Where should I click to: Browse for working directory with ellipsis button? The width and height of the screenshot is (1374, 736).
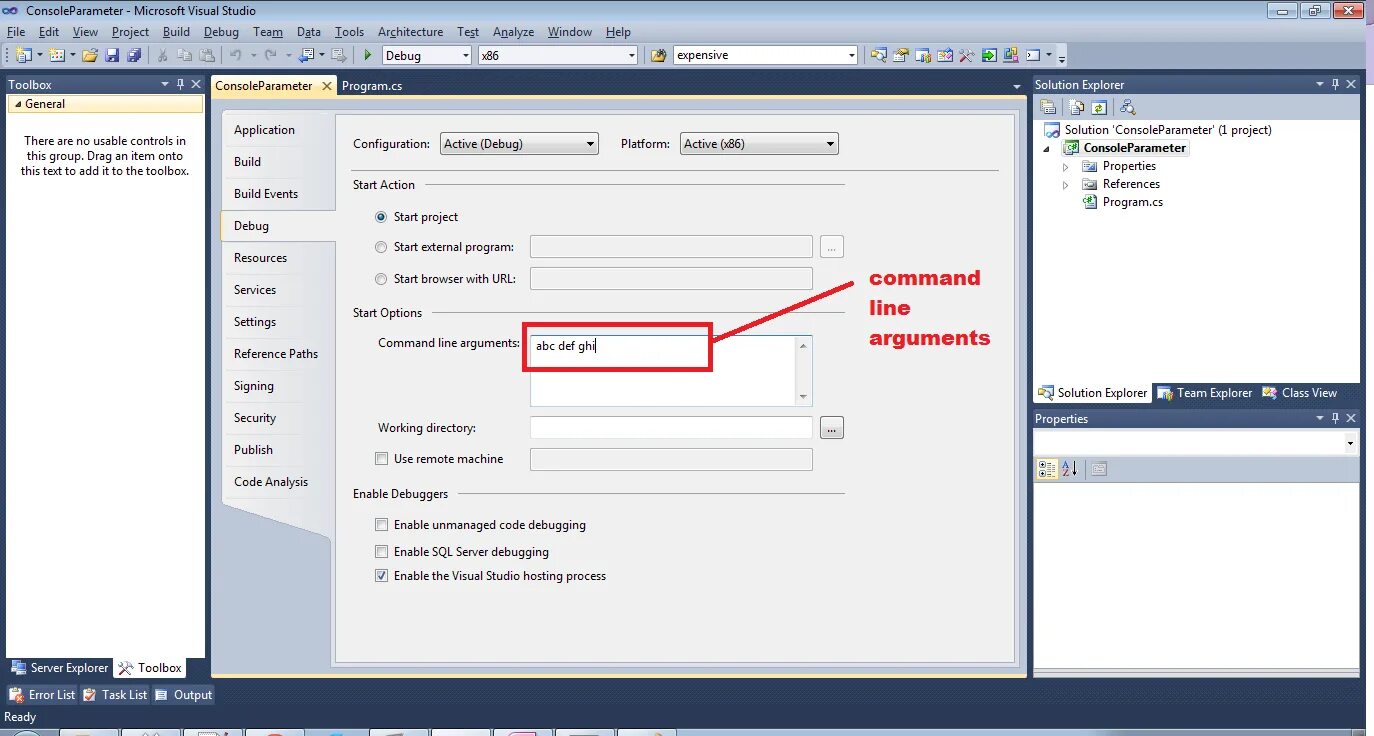coord(832,428)
